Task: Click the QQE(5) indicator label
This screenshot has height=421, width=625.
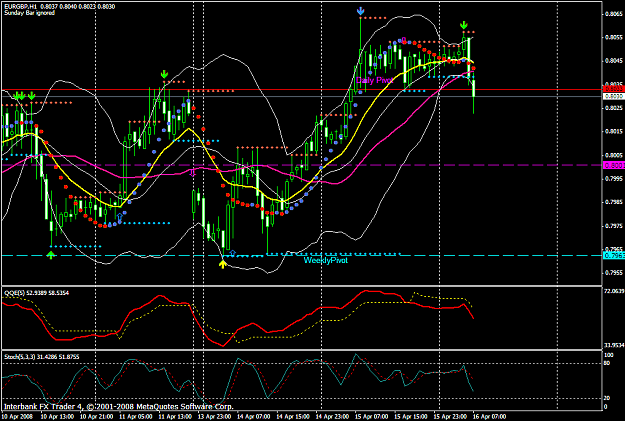Action: [14, 293]
